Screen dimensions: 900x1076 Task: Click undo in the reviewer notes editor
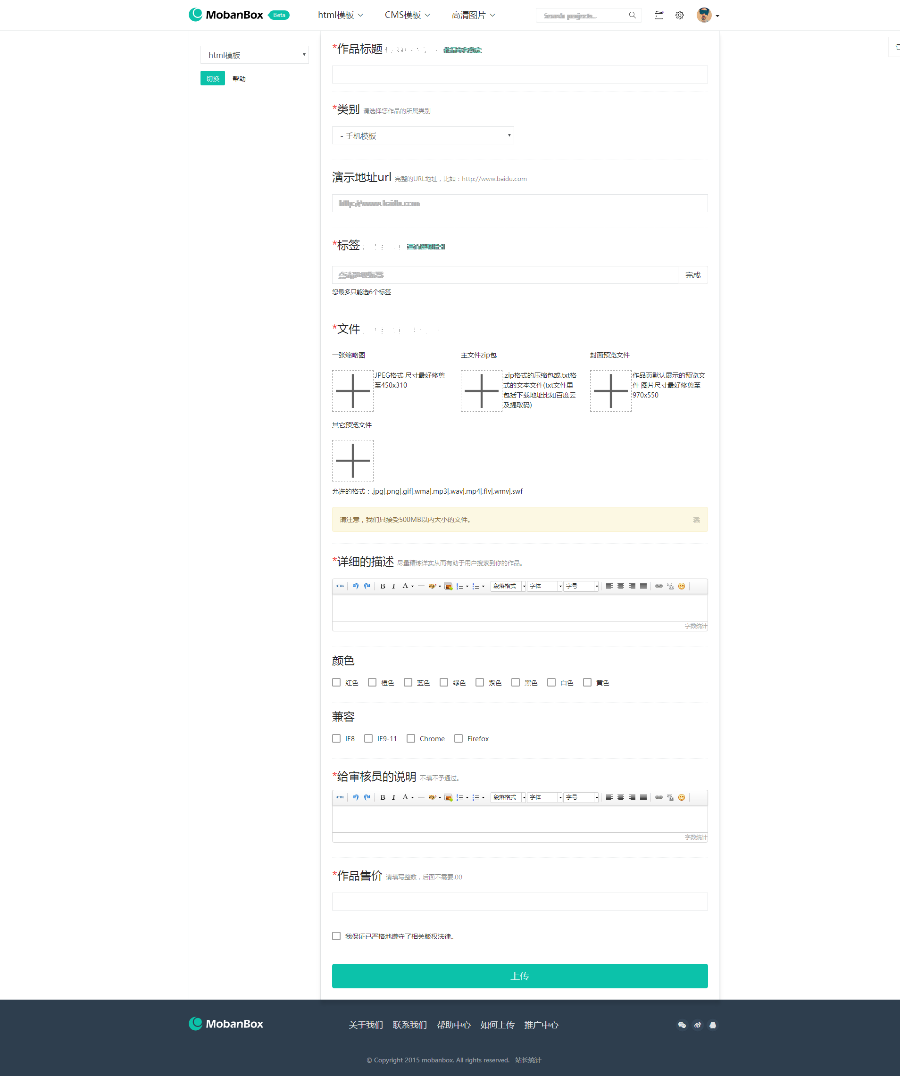click(355, 797)
